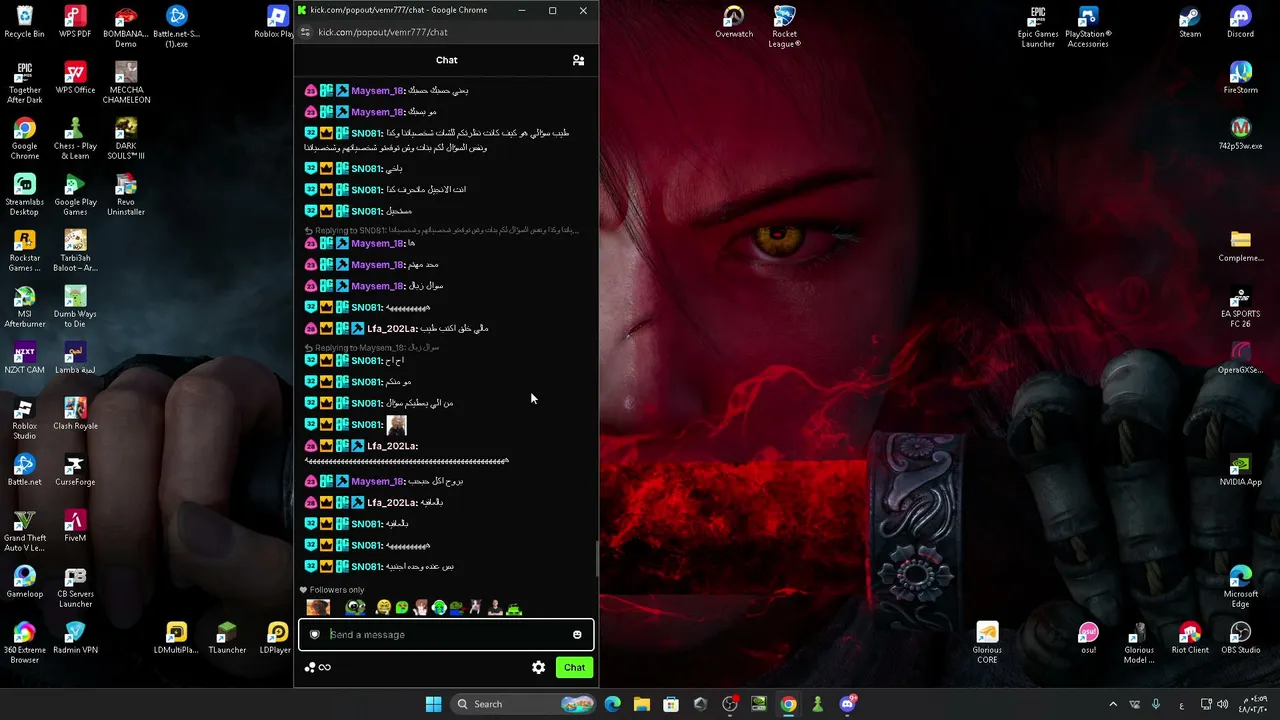
Task: Insert the angry yellow face emote
Action: (383, 607)
